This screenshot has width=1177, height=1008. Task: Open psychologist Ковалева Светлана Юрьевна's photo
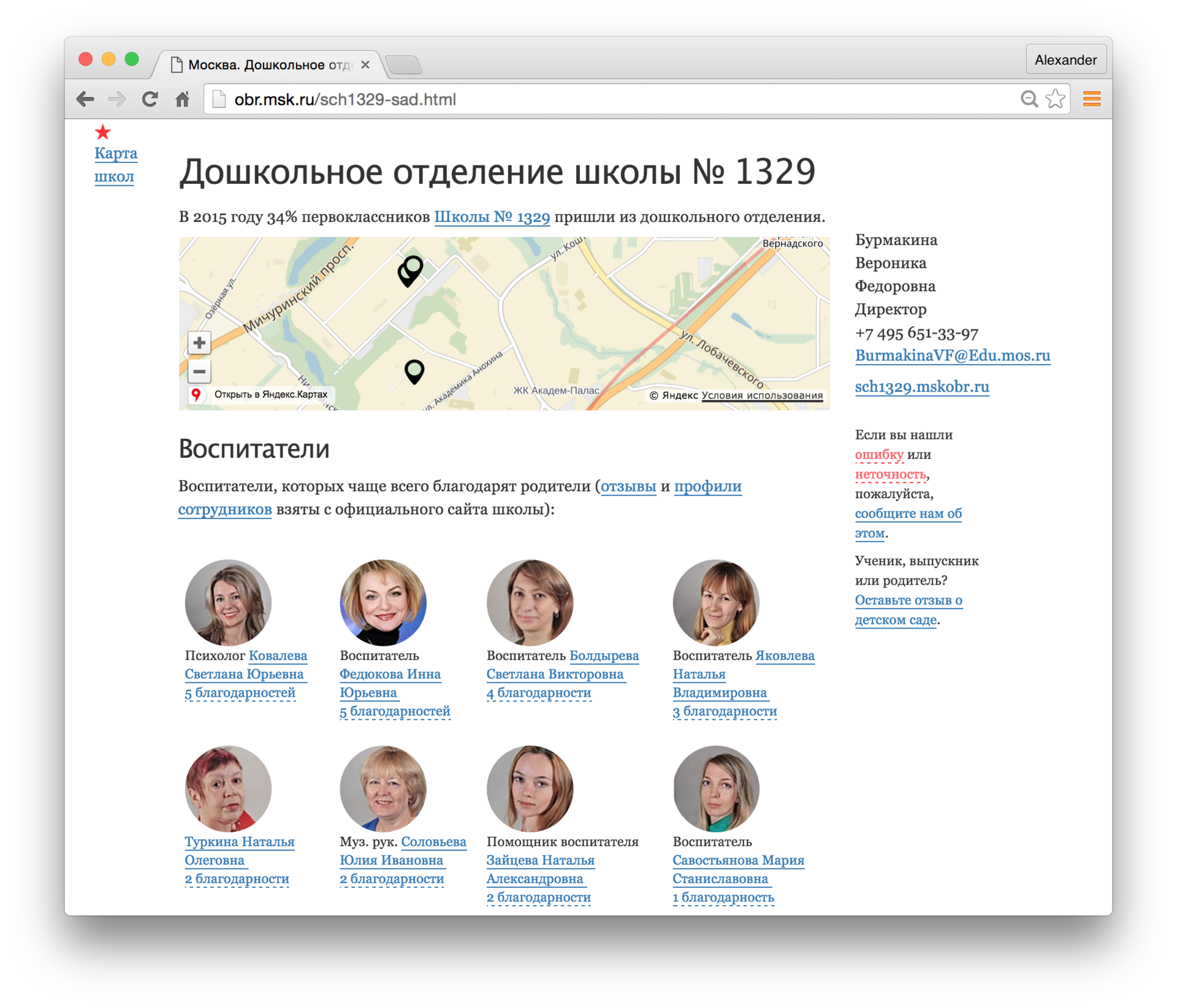tap(227, 602)
